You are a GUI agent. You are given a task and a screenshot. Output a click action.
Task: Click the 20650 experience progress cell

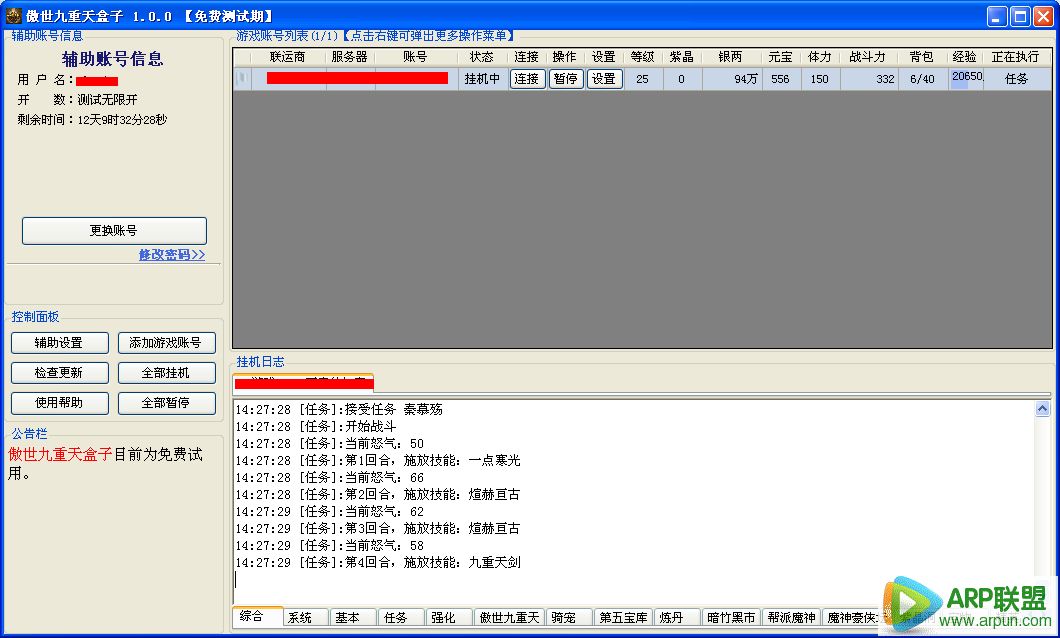point(967,78)
